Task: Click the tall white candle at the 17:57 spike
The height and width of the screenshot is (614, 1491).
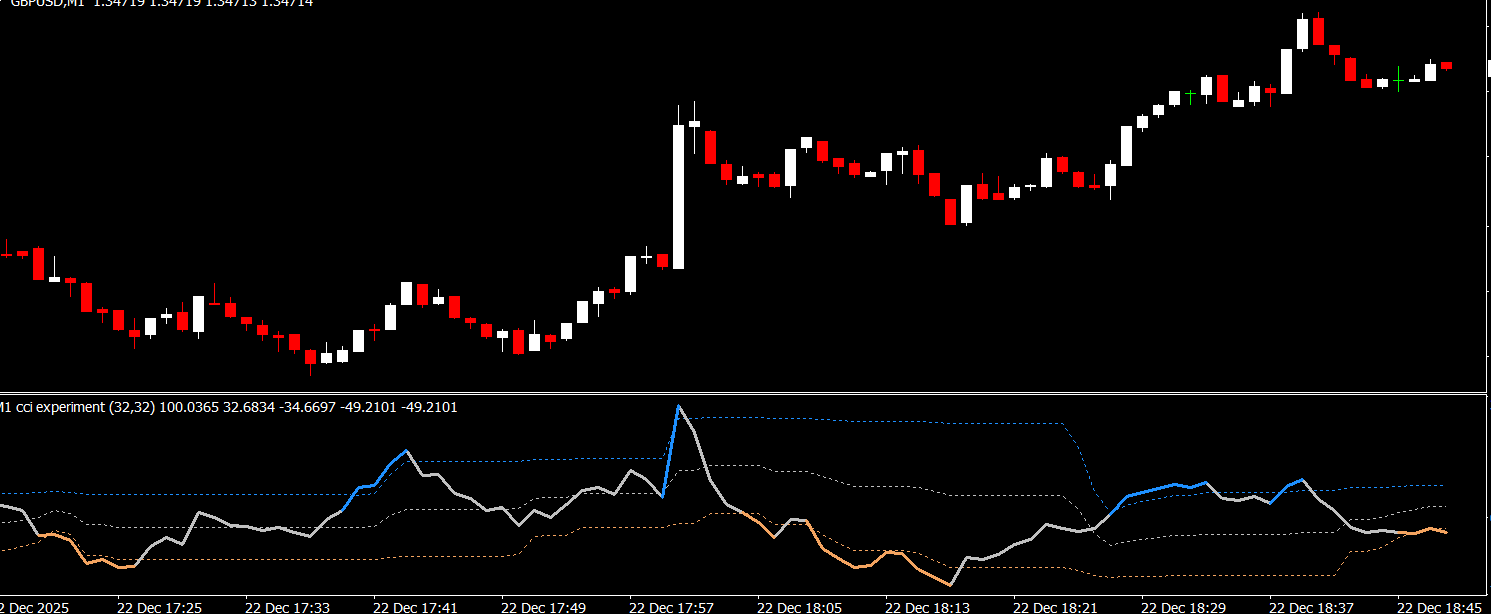Action: pyautogui.click(x=678, y=196)
